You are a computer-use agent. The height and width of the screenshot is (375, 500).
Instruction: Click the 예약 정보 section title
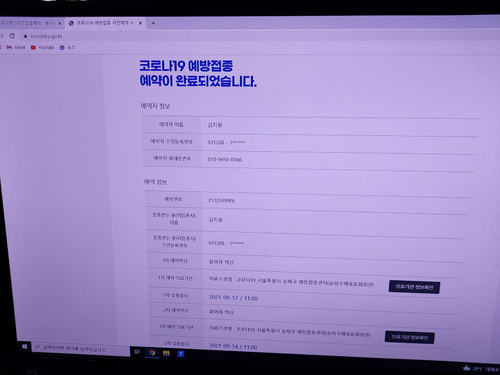(155, 182)
